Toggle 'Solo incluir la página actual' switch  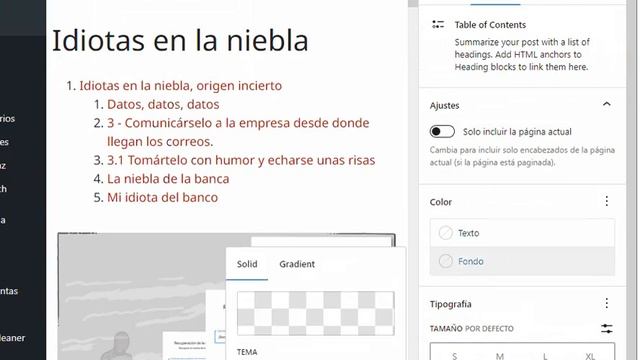[442, 131]
